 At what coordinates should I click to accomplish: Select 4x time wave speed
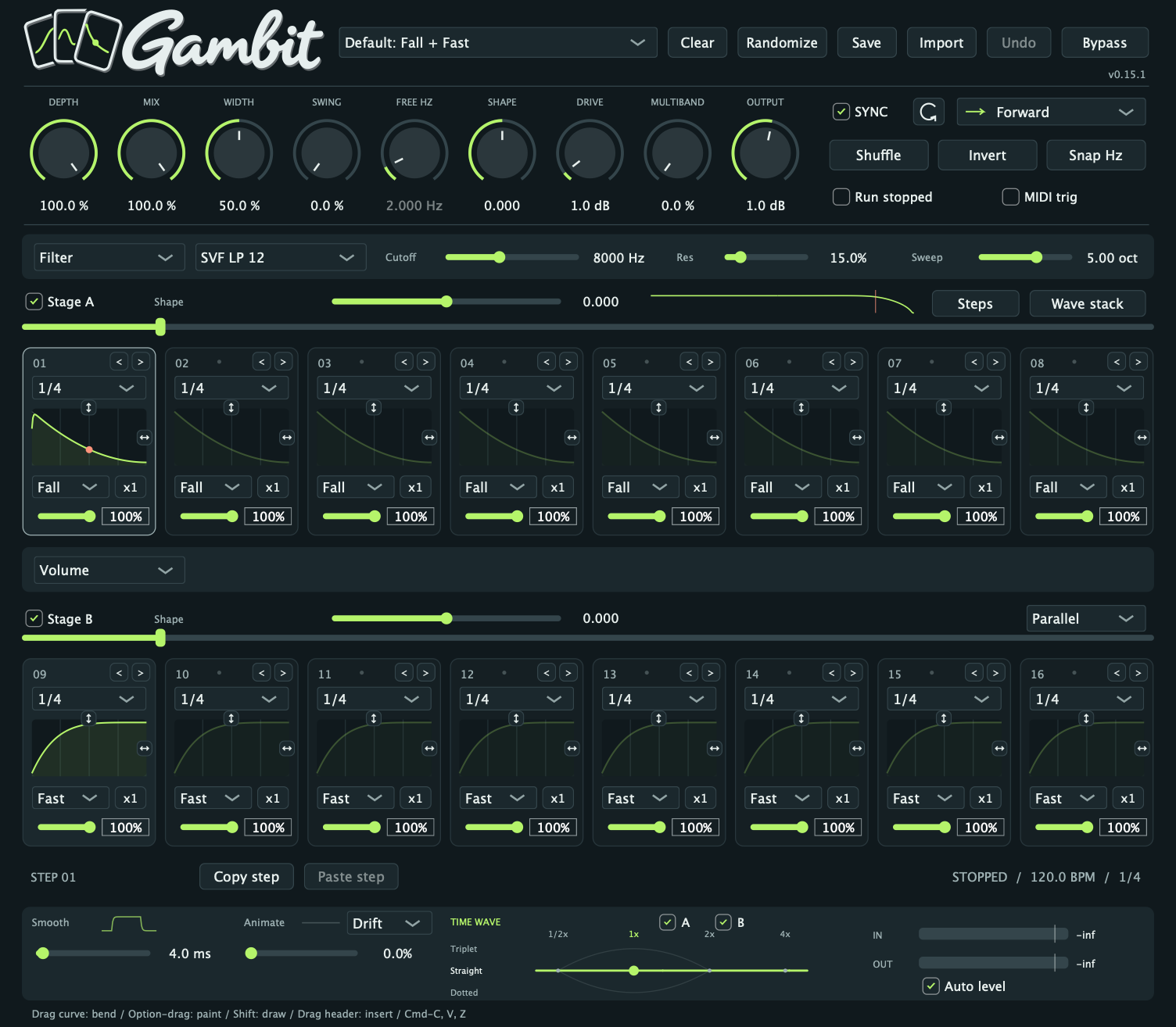point(785,934)
